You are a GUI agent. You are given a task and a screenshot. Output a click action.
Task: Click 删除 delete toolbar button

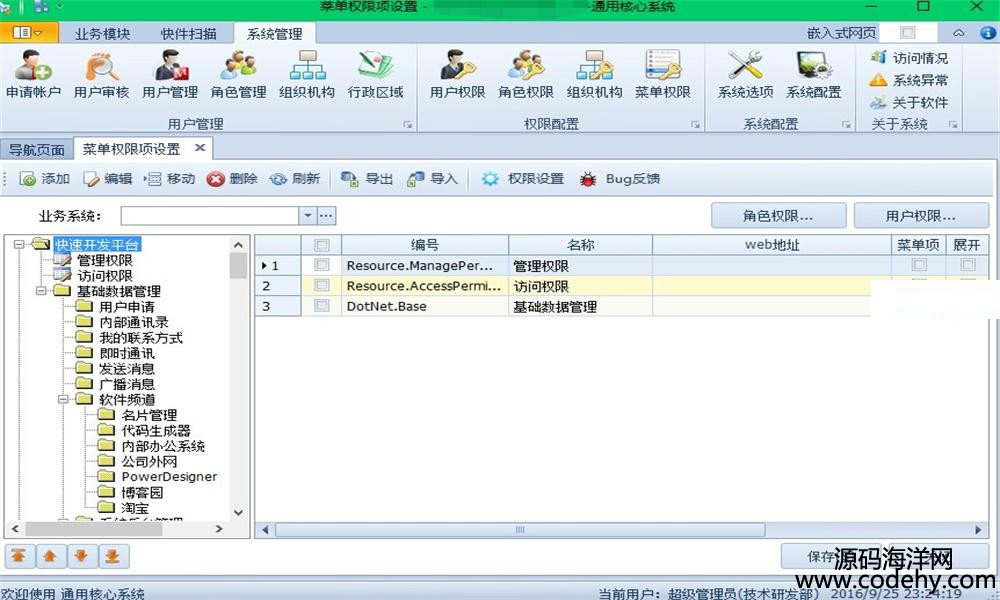point(232,179)
